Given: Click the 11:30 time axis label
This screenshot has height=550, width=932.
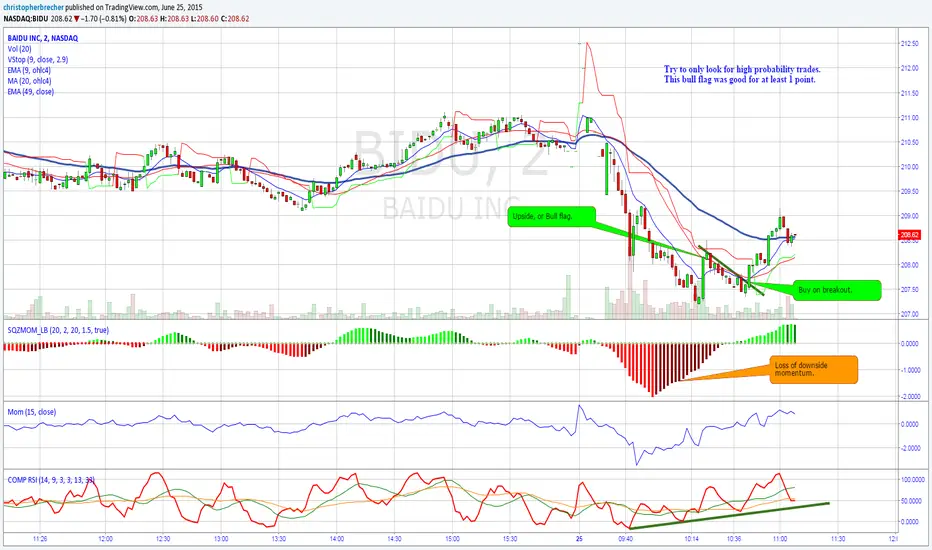Looking at the screenshot, I should point(837,539).
